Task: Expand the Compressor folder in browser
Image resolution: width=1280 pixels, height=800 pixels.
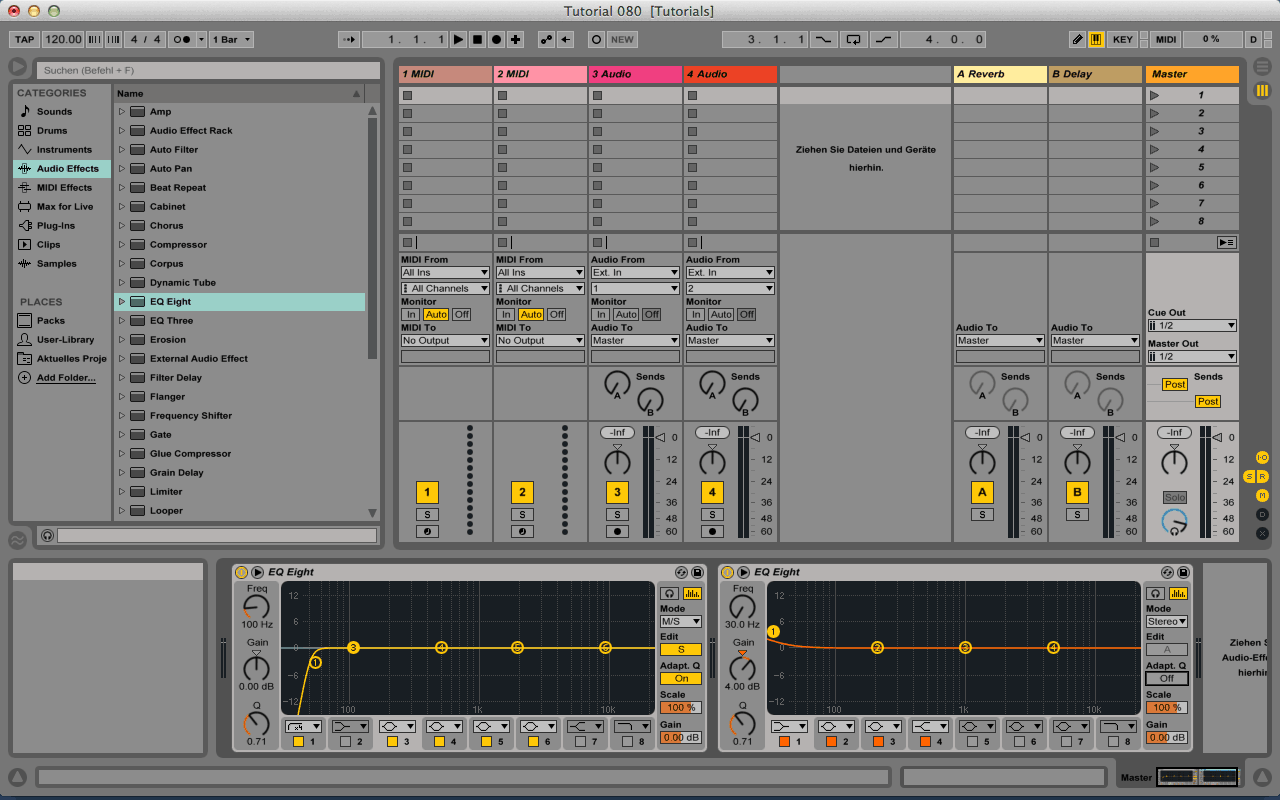Action: [122, 245]
